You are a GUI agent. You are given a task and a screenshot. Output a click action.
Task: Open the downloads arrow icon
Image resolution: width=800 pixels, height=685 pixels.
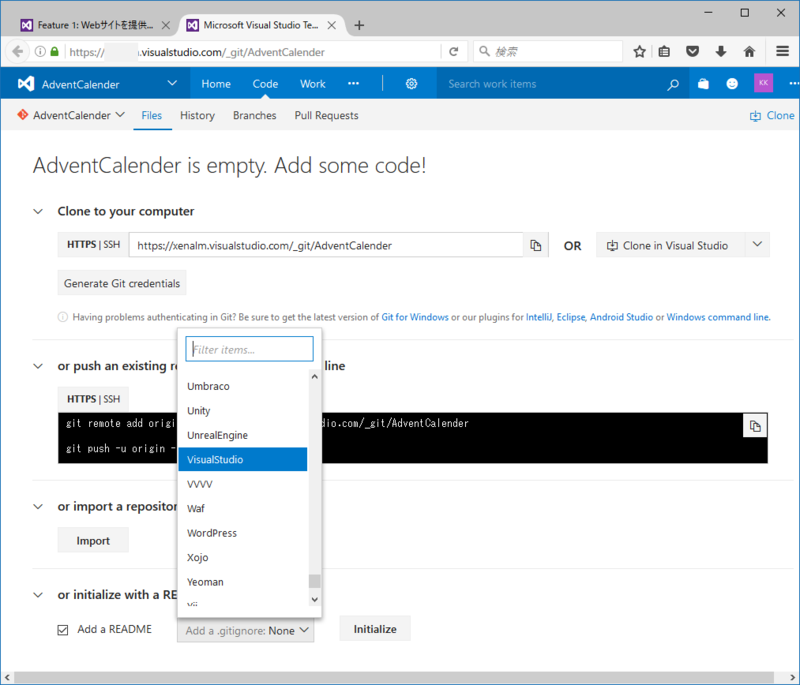[x=721, y=52]
